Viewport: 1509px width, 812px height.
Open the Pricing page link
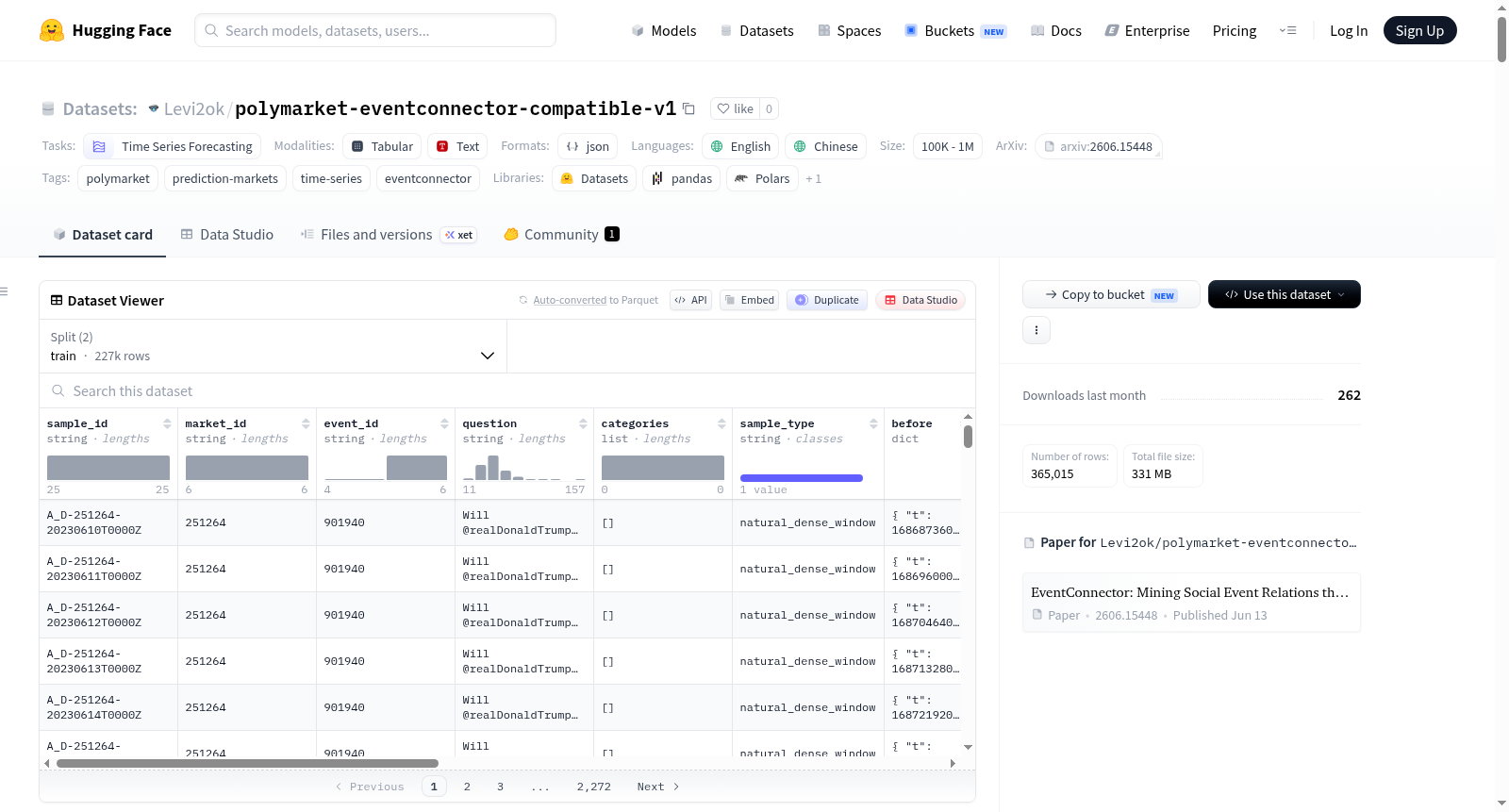(1235, 31)
